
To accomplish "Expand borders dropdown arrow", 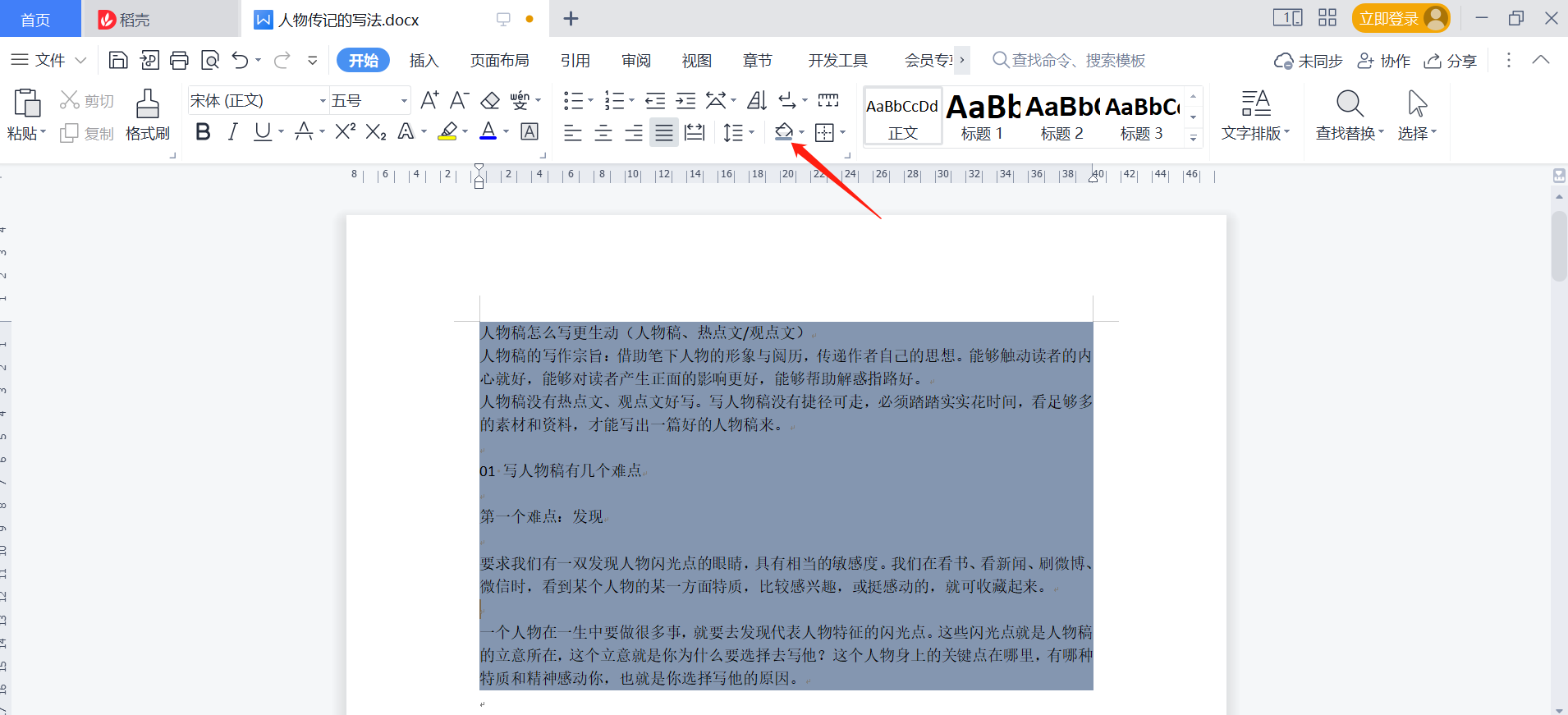I will [843, 132].
